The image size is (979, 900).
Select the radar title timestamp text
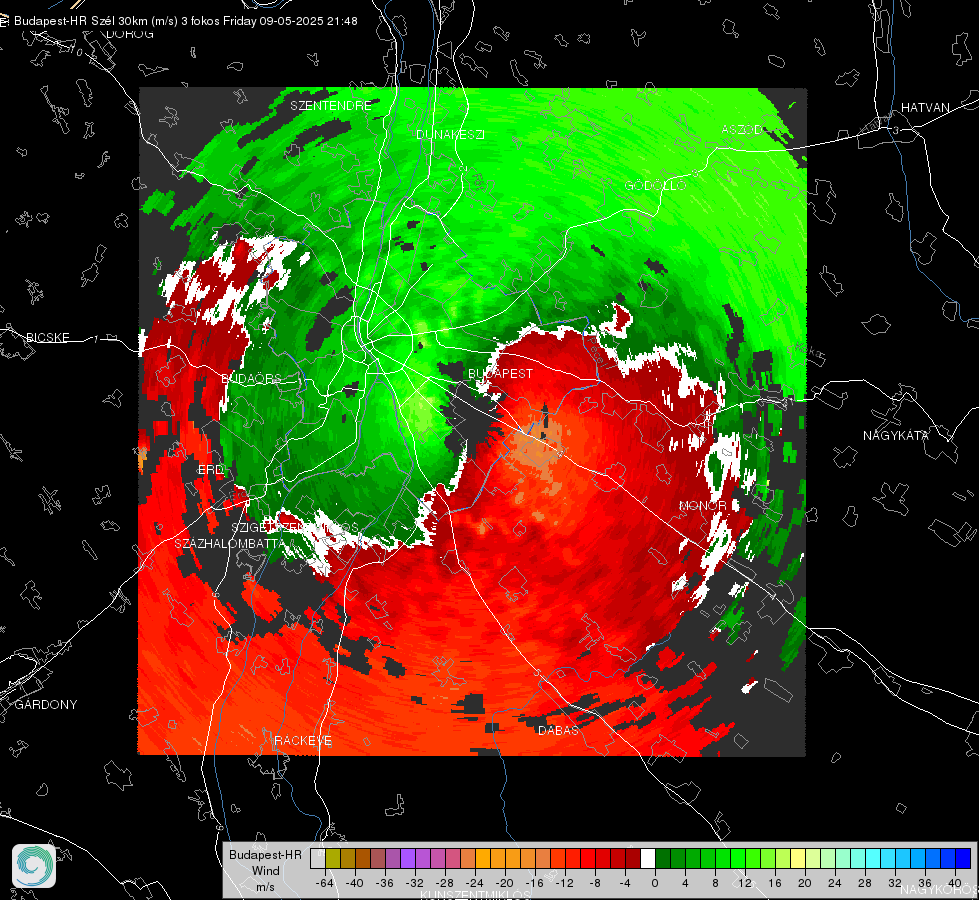pos(290,21)
